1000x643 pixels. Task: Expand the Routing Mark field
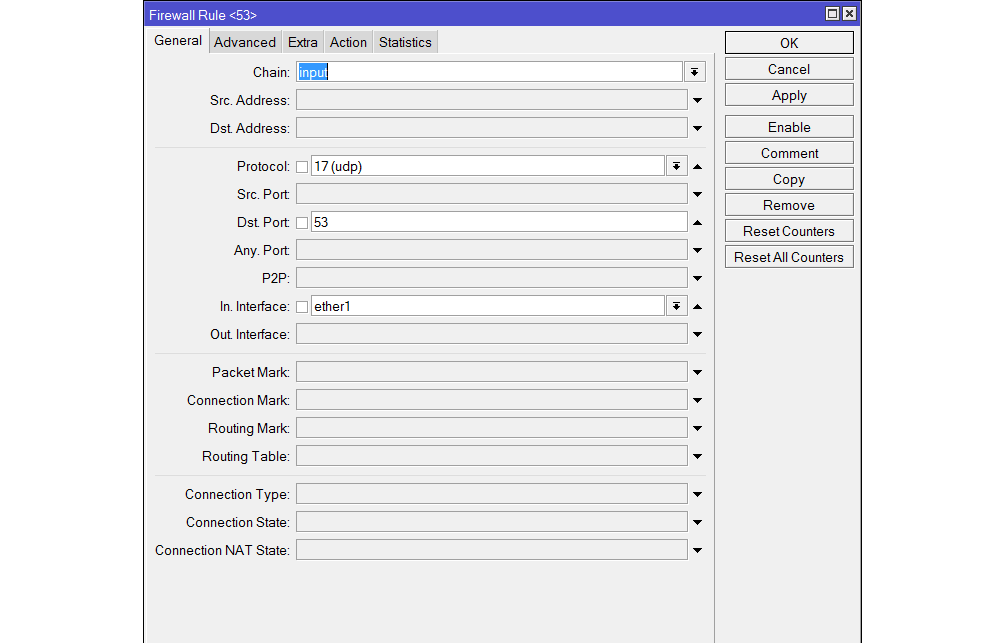pos(698,429)
